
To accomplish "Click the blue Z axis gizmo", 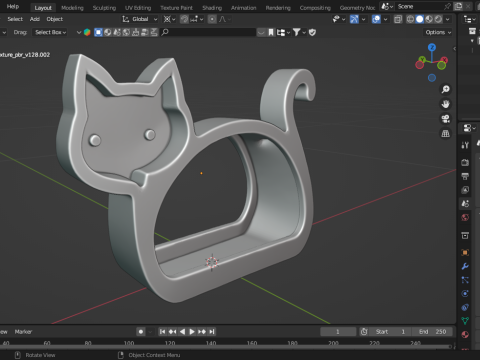I will [x=432, y=48].
